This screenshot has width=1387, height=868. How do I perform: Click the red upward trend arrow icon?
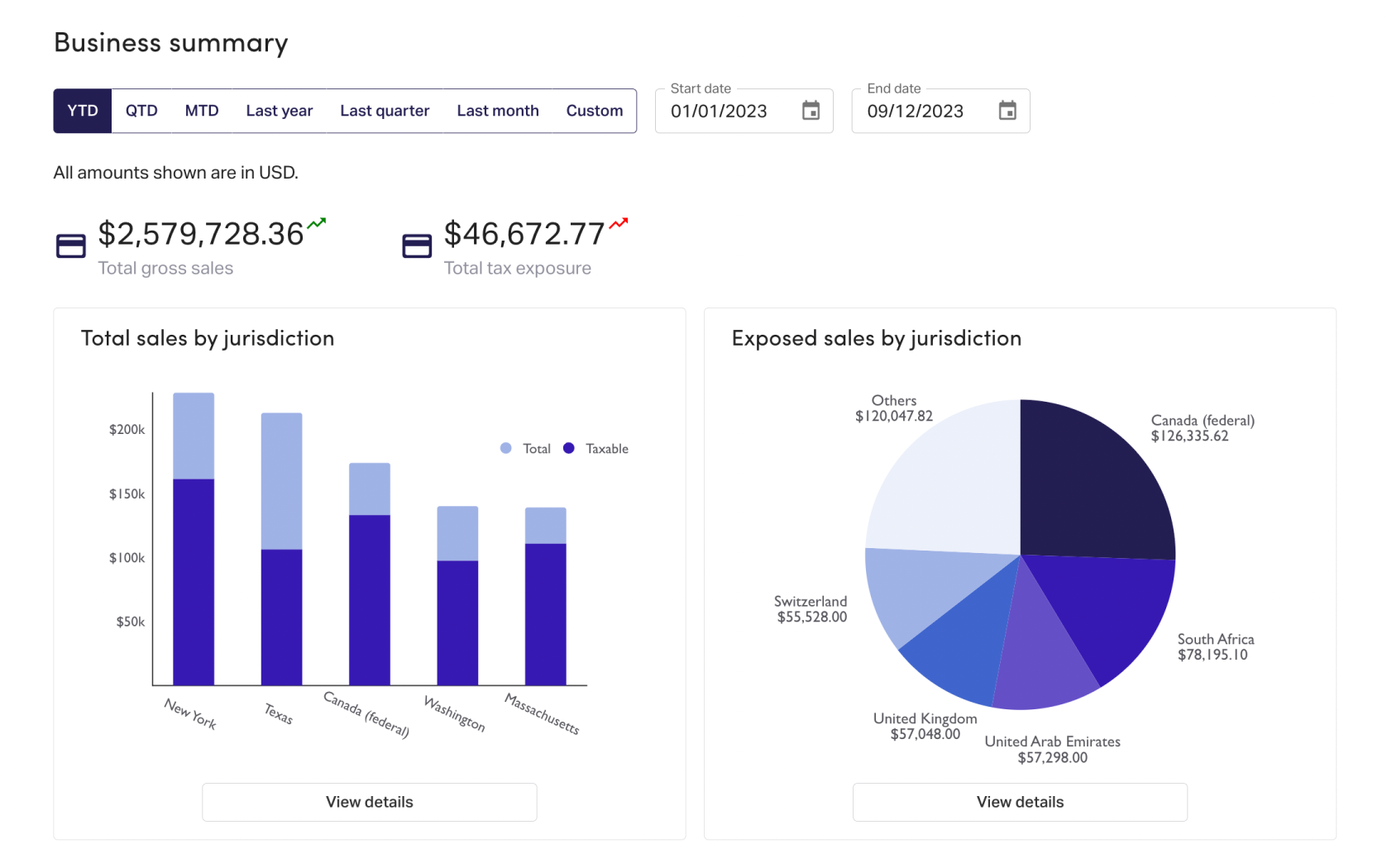(619, 223)
